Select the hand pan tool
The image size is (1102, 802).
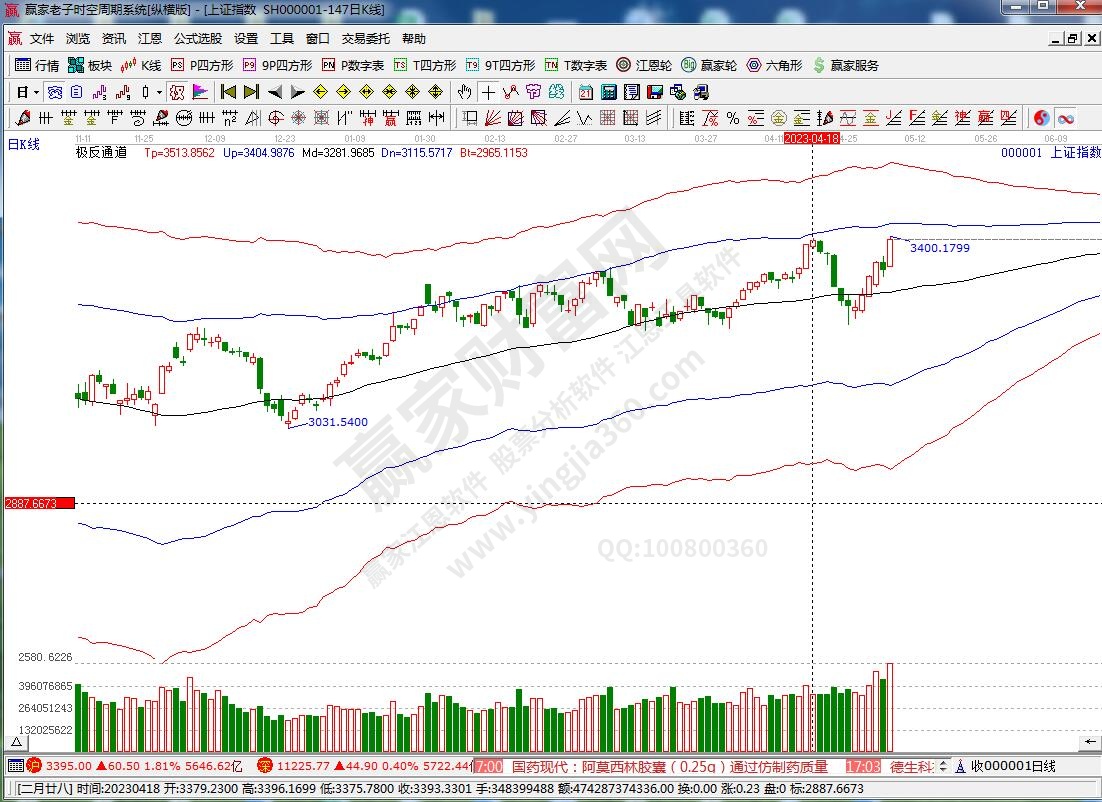click(x=464, y=92)
